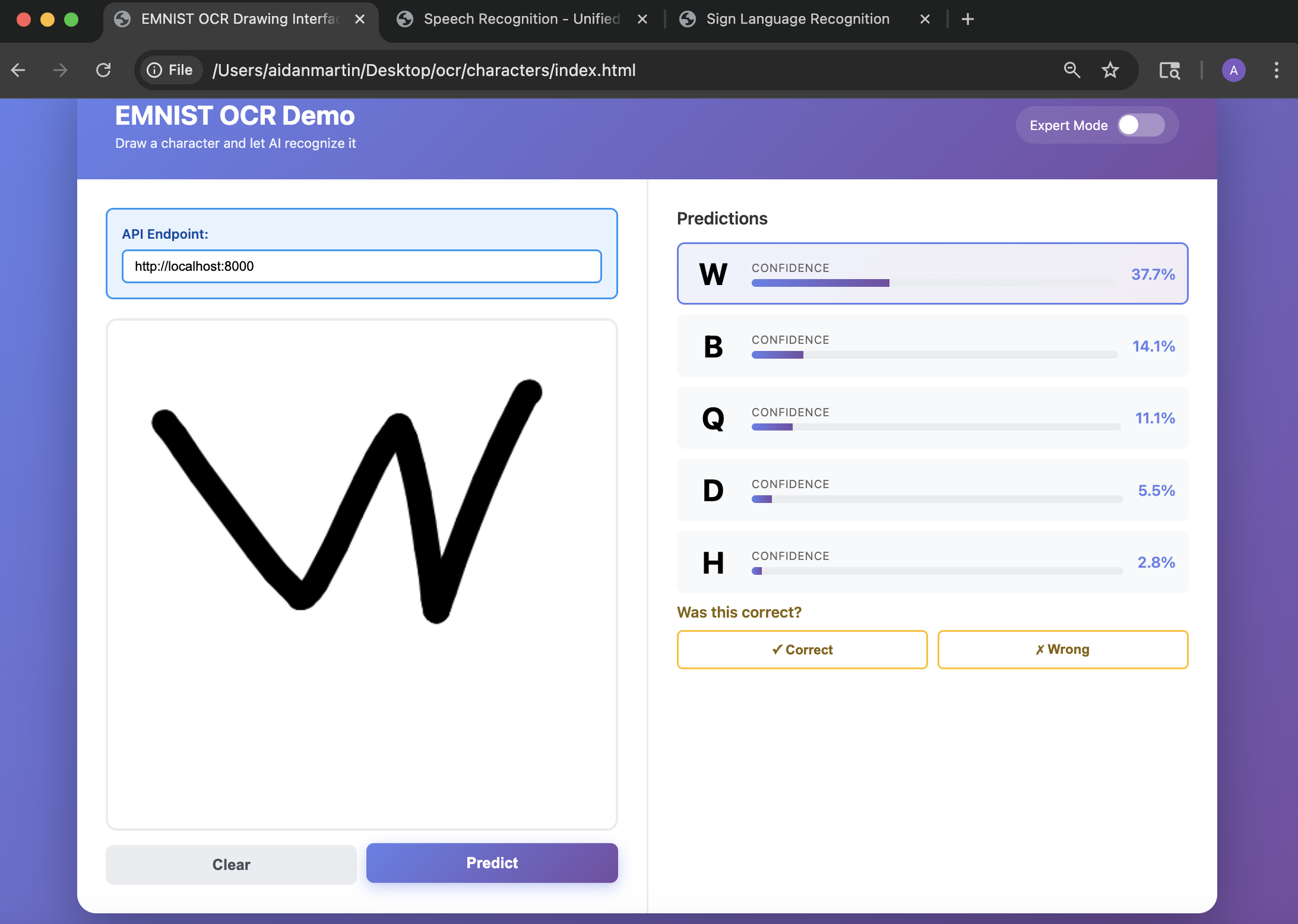Select the Q prediction card

pos(932,417)
